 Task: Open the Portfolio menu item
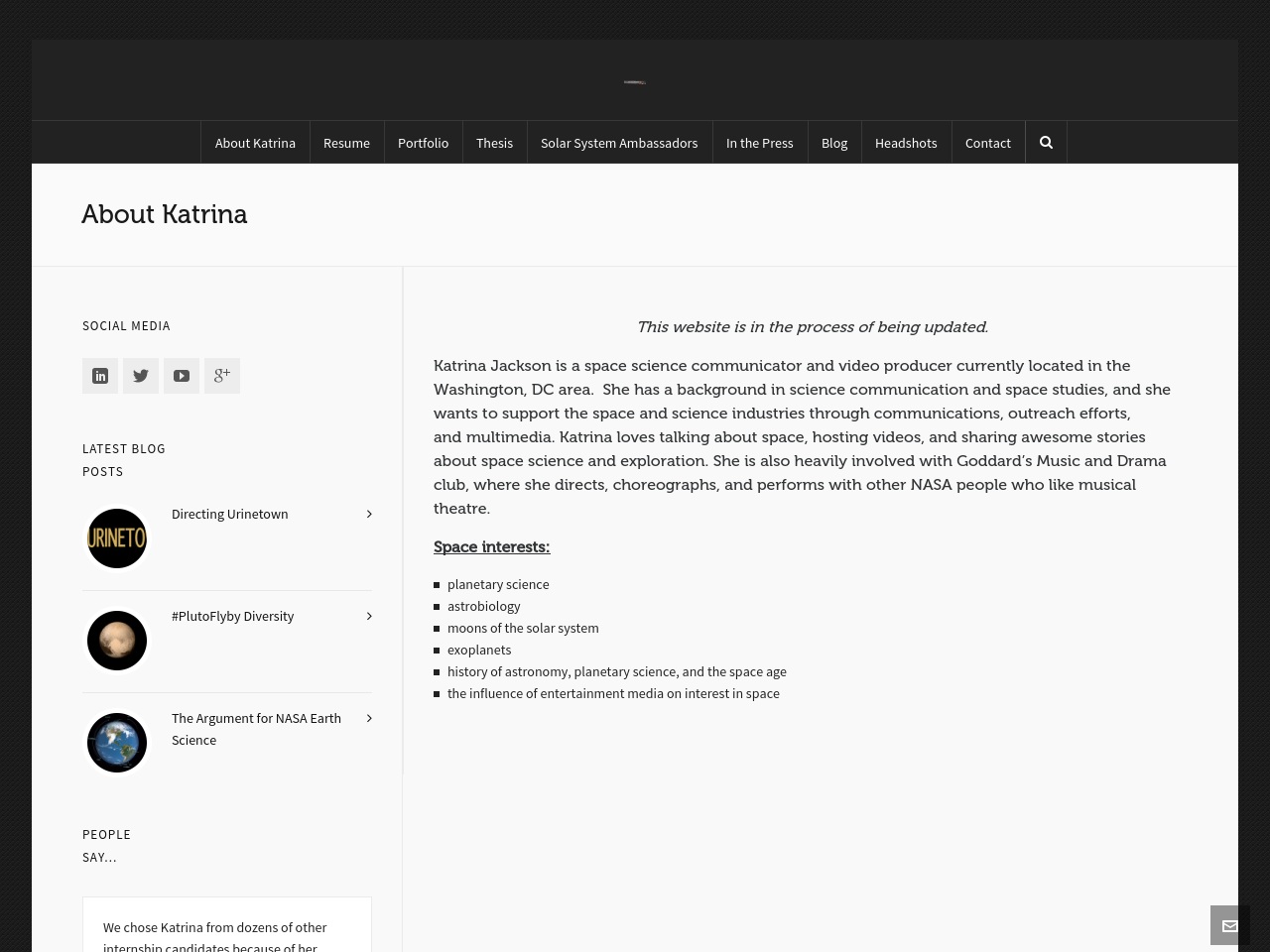tap(423, 143)
